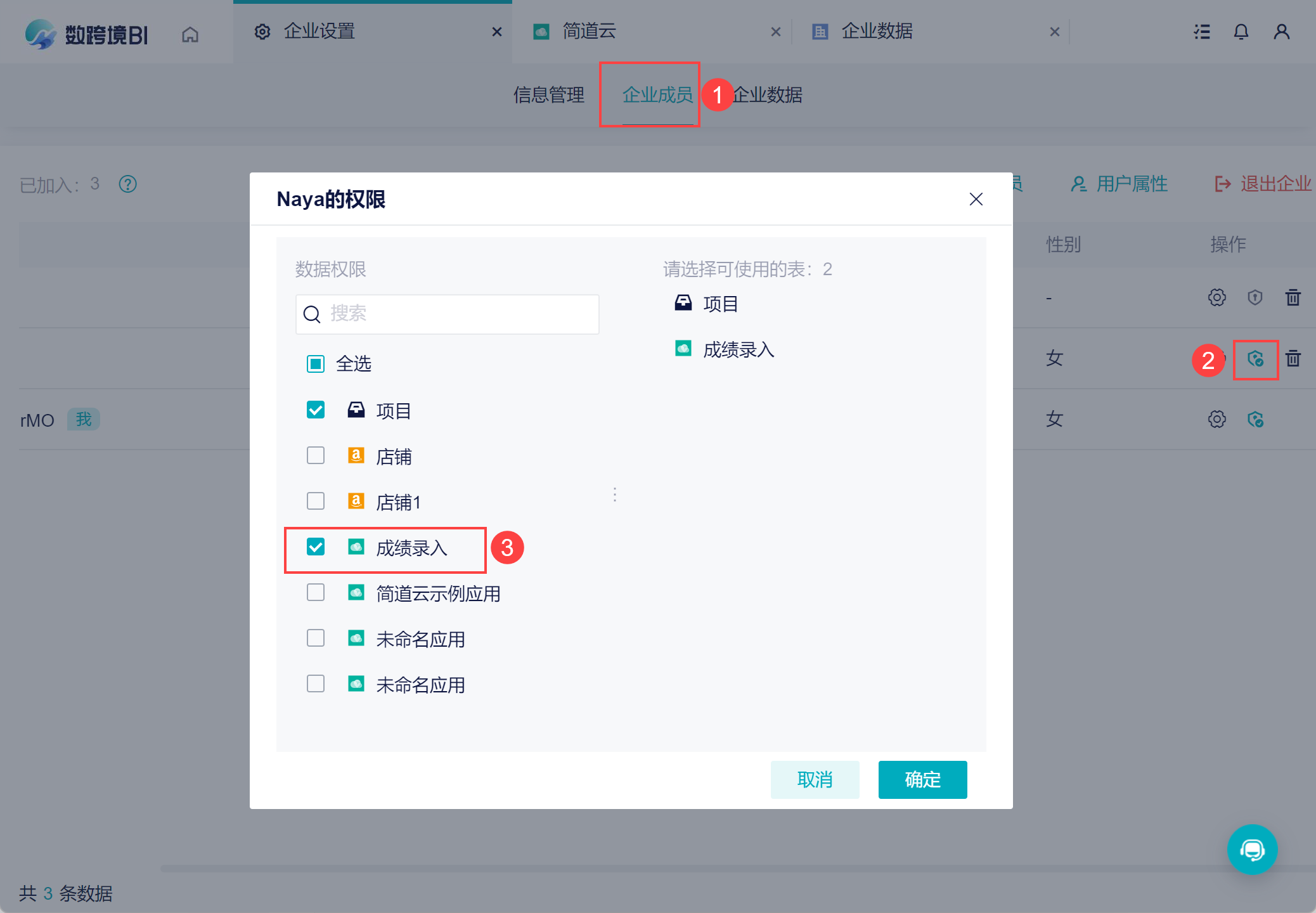This screenshot has height=913, width=1316.
Task: Click the customer service chat bubble
Action: coord(1252,850)
